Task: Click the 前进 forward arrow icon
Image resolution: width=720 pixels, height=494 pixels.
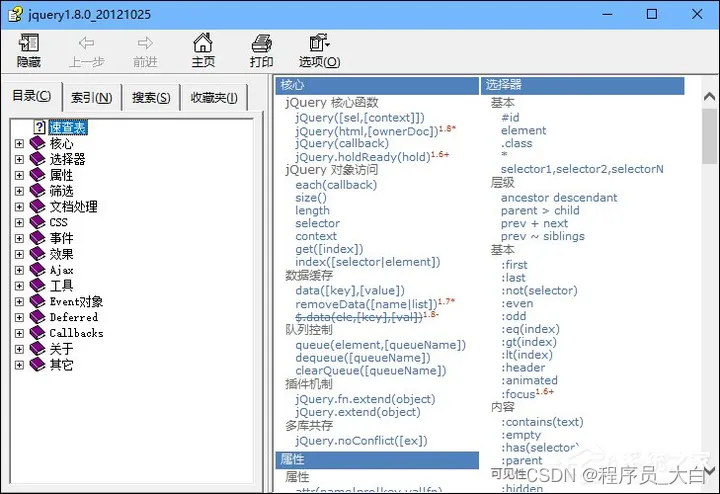Action: point(145,43)
